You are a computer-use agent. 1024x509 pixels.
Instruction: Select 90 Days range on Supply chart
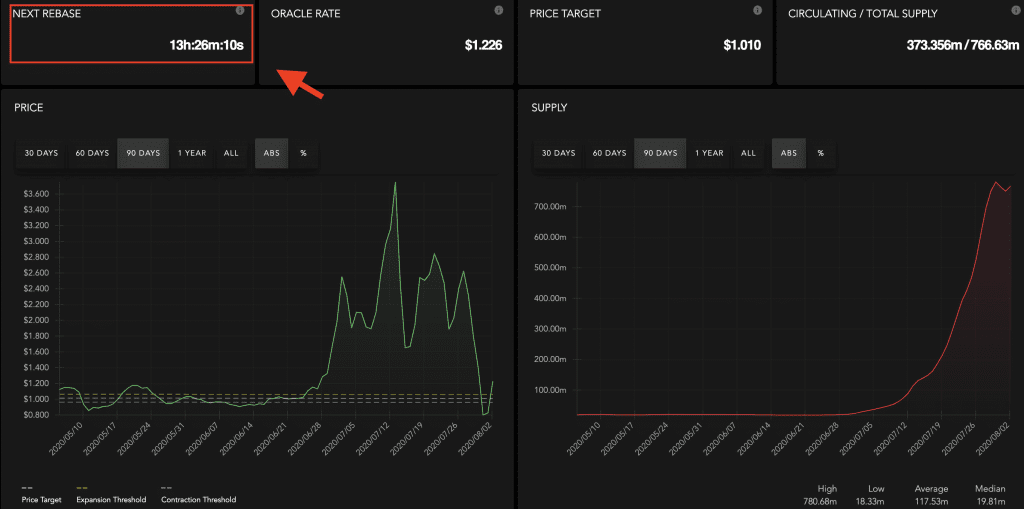660,153
